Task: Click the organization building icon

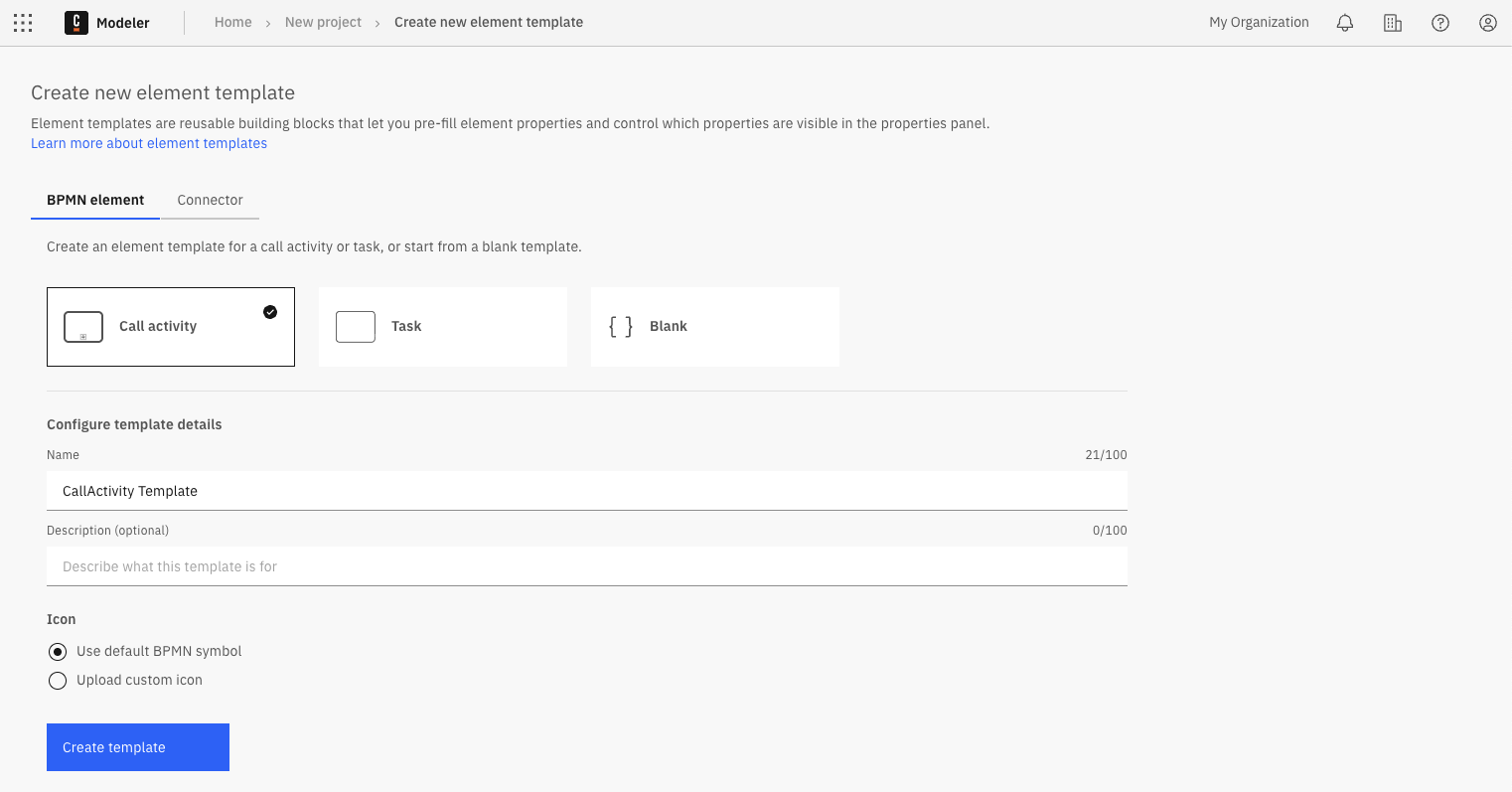Action: coord(1392,23)
